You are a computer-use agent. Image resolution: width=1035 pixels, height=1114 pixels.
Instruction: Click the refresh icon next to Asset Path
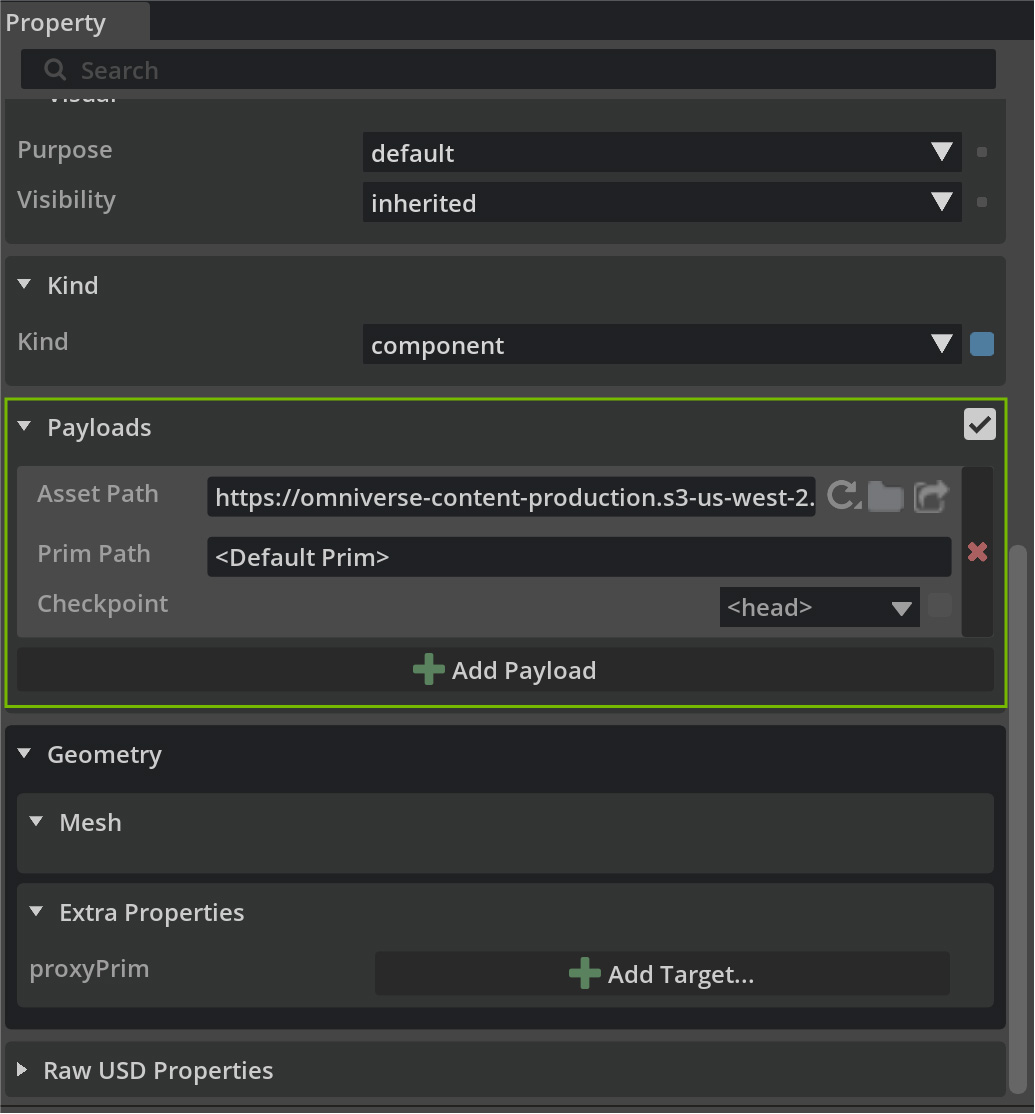pyautogui.click(x=844, y=495)
